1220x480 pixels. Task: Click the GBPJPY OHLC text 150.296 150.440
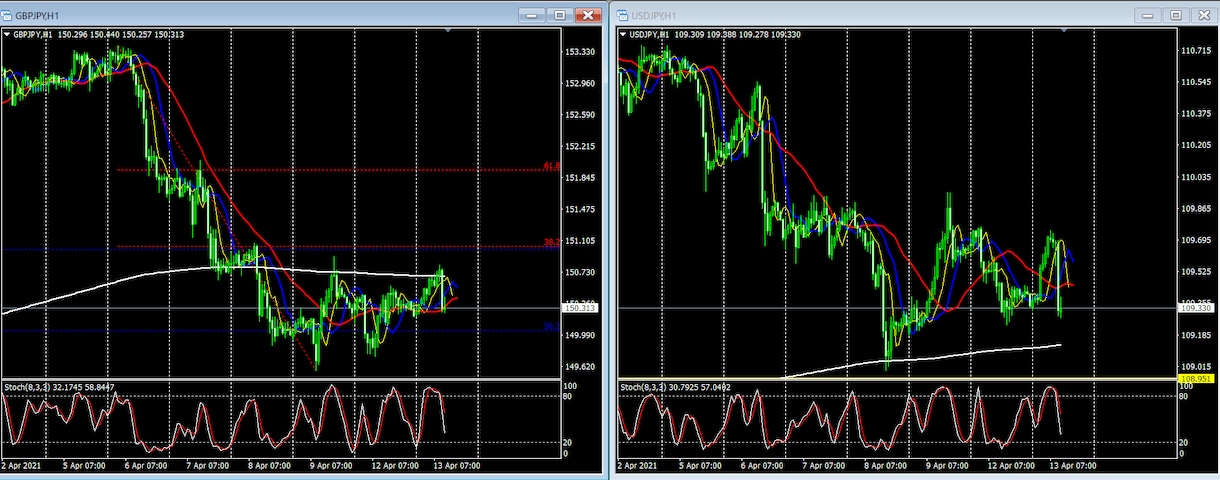[x=90, y=34]
